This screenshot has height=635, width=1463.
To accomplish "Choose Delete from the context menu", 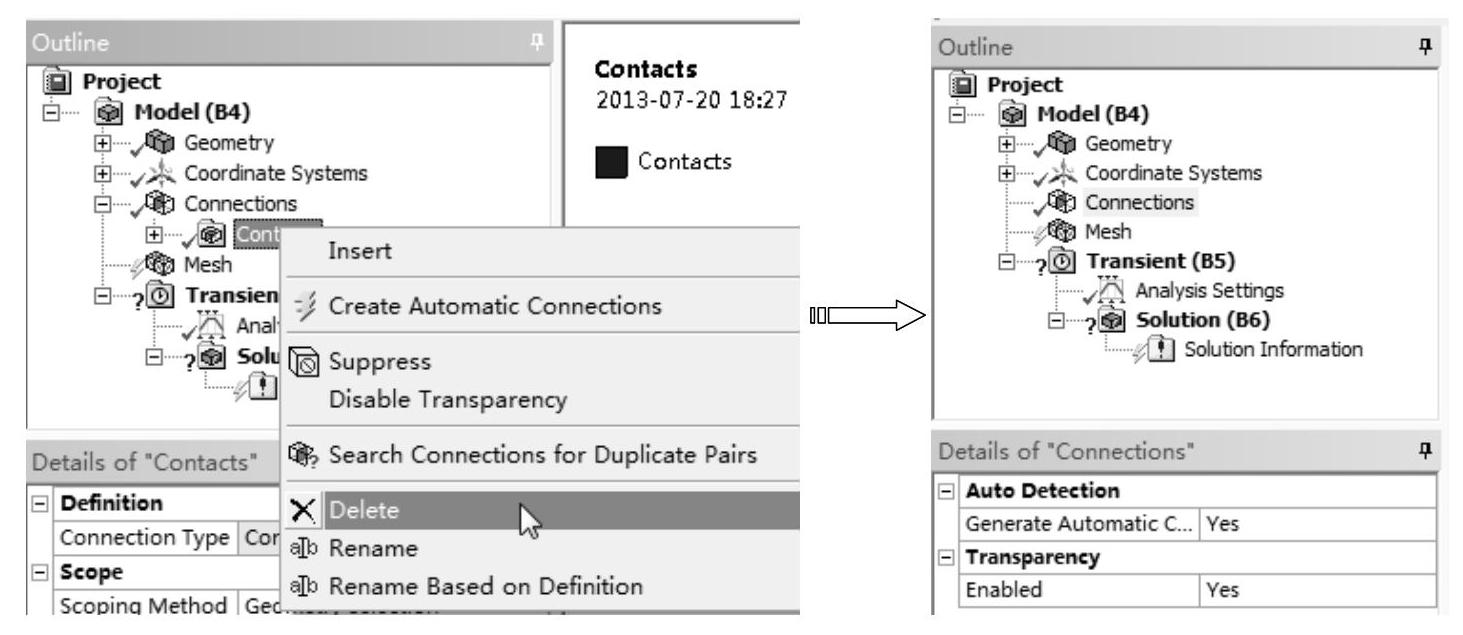I will point(364,511).
